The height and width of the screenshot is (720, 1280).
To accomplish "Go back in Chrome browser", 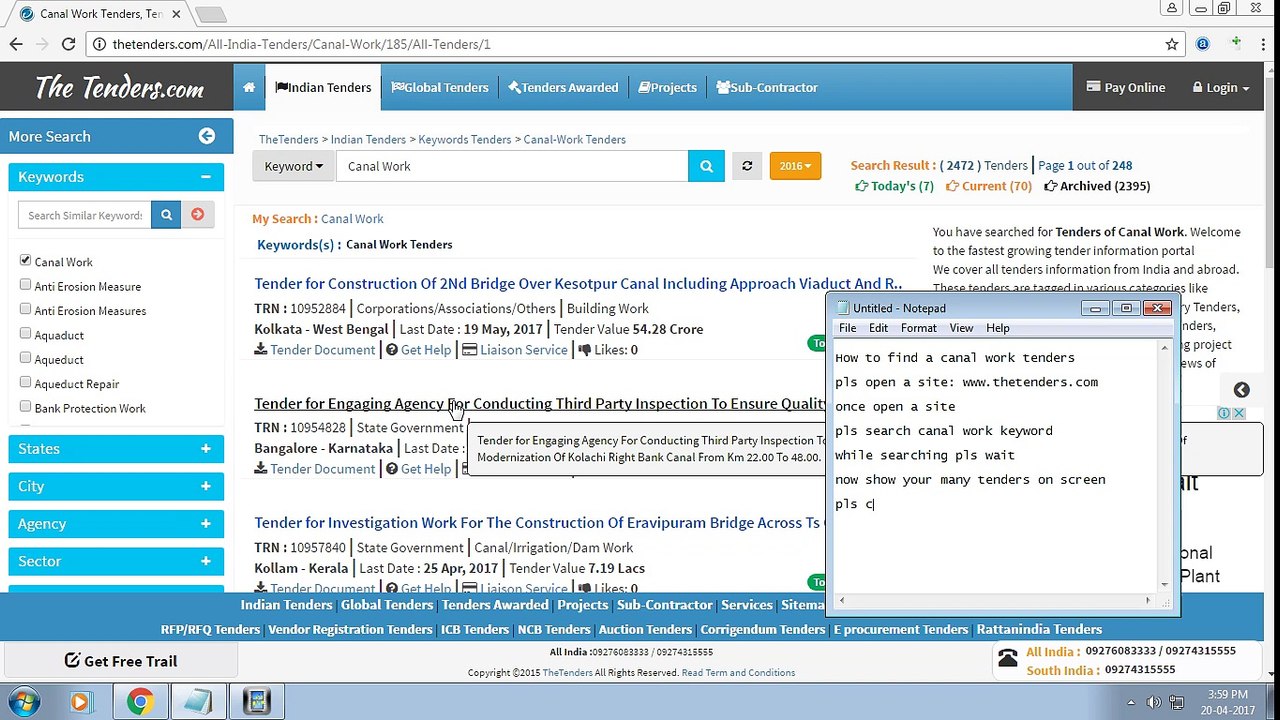I will coord(16,44).
